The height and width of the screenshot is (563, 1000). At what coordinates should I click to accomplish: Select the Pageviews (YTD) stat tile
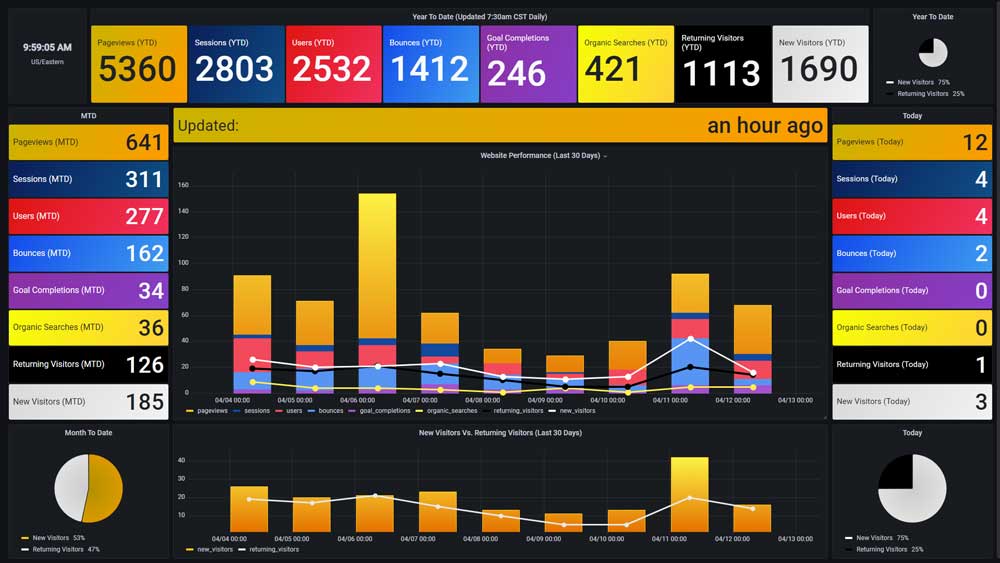(x=139, y=64)
